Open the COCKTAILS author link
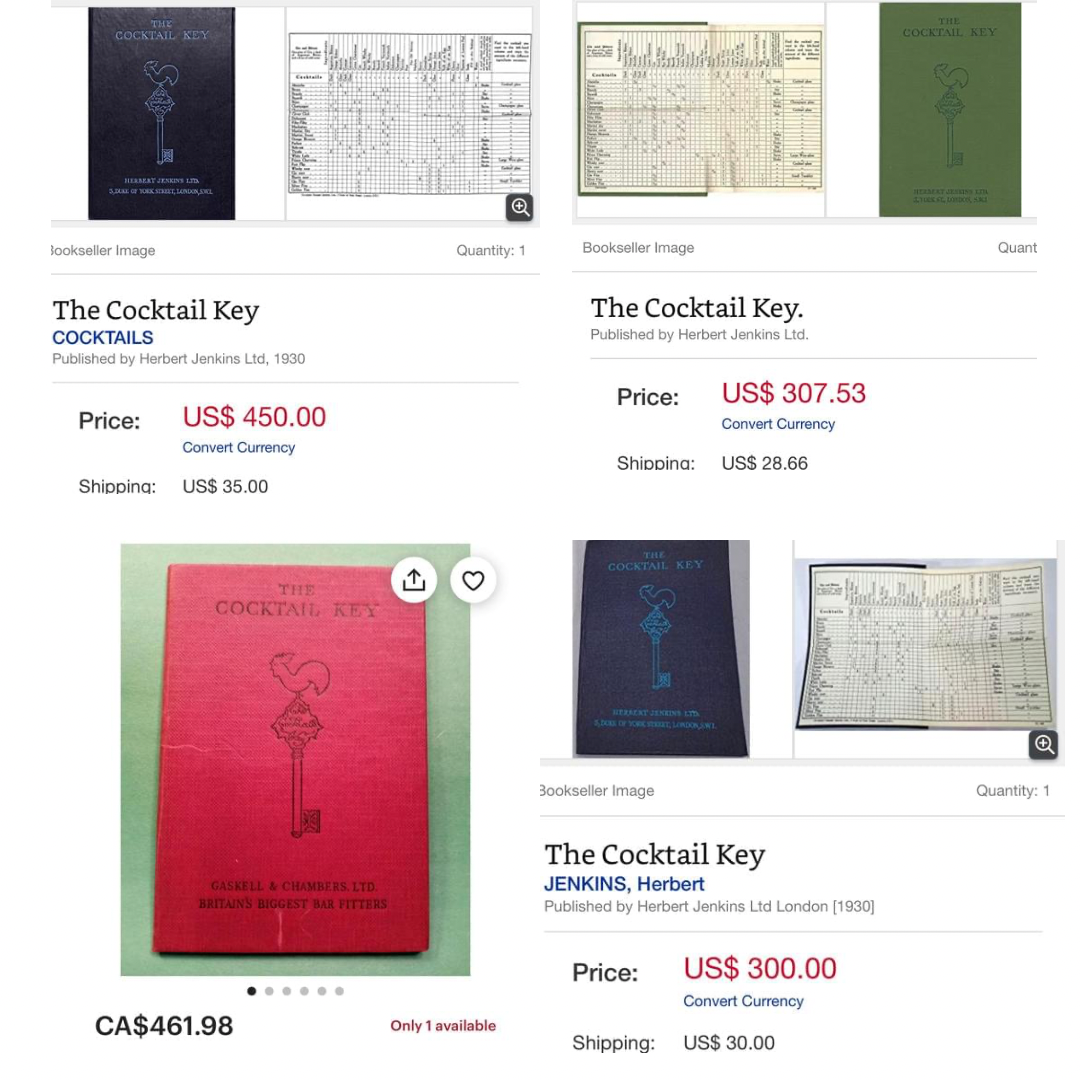Image resolution: width=1080 pixels, height=1080 pixels. point(103,338)
